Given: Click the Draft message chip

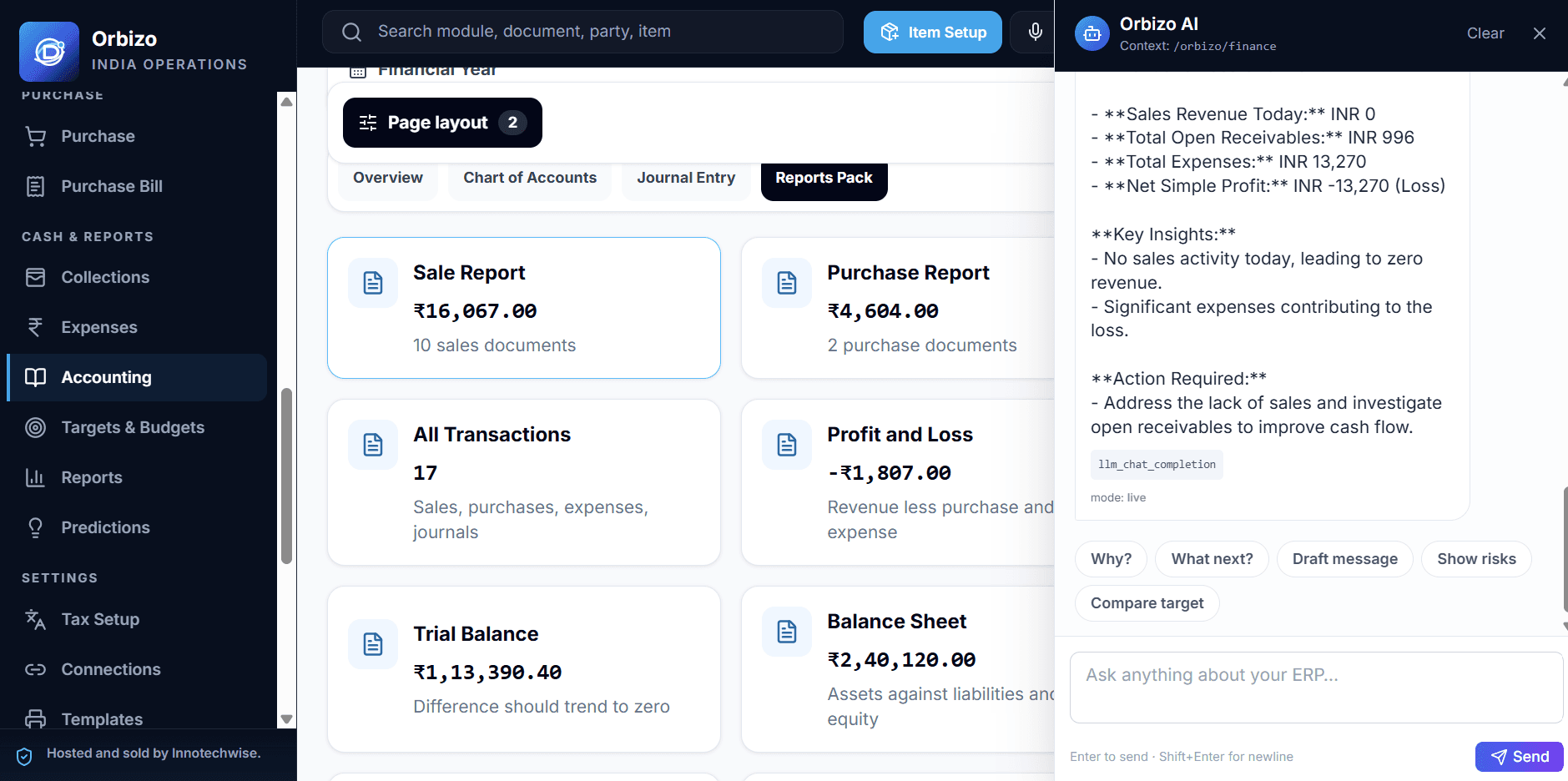Looking at the screenshot, I should tap(1345, 559).
